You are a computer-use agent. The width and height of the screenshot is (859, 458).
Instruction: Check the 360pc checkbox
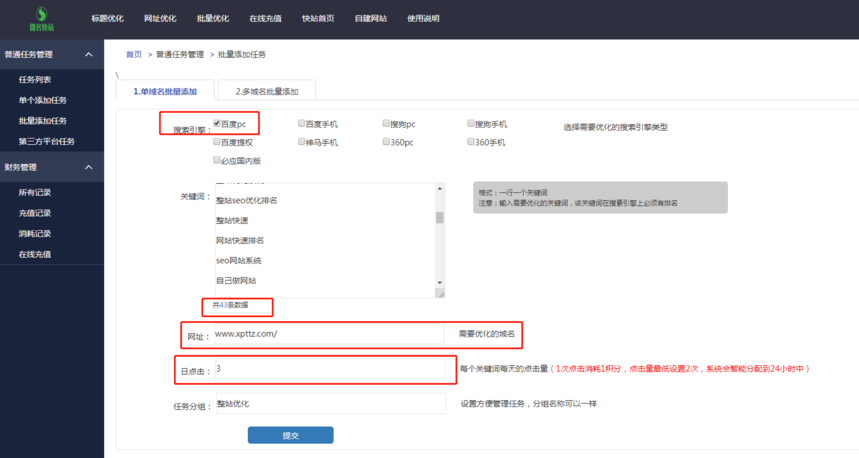point(386,141)
